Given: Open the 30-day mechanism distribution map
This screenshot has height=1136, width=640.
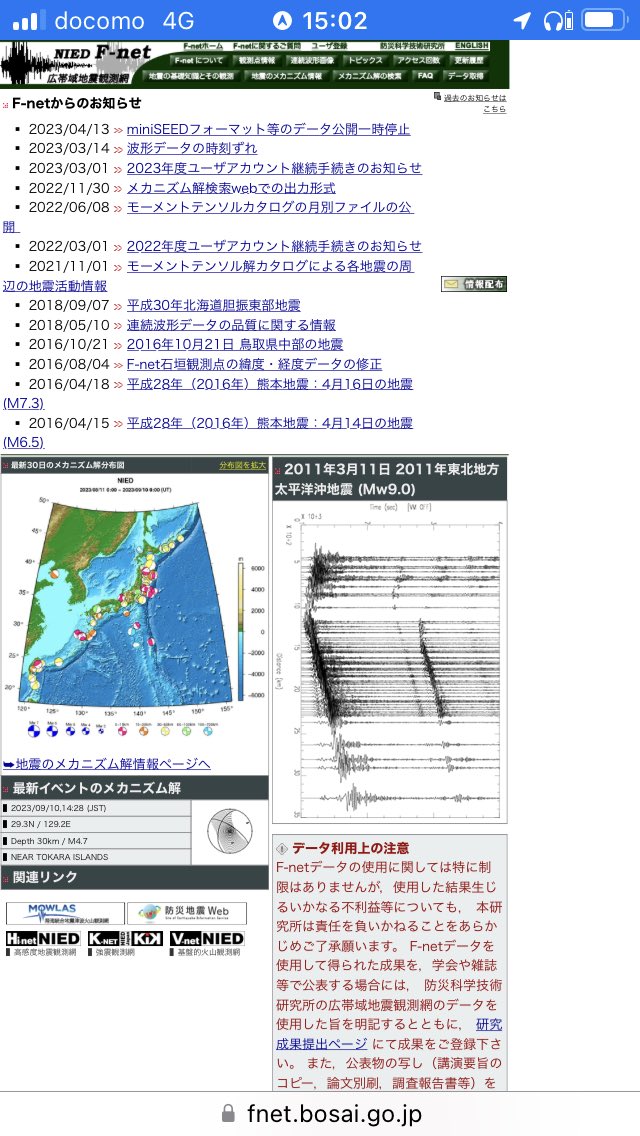Looking at the screenshot, I should point(135,609).
